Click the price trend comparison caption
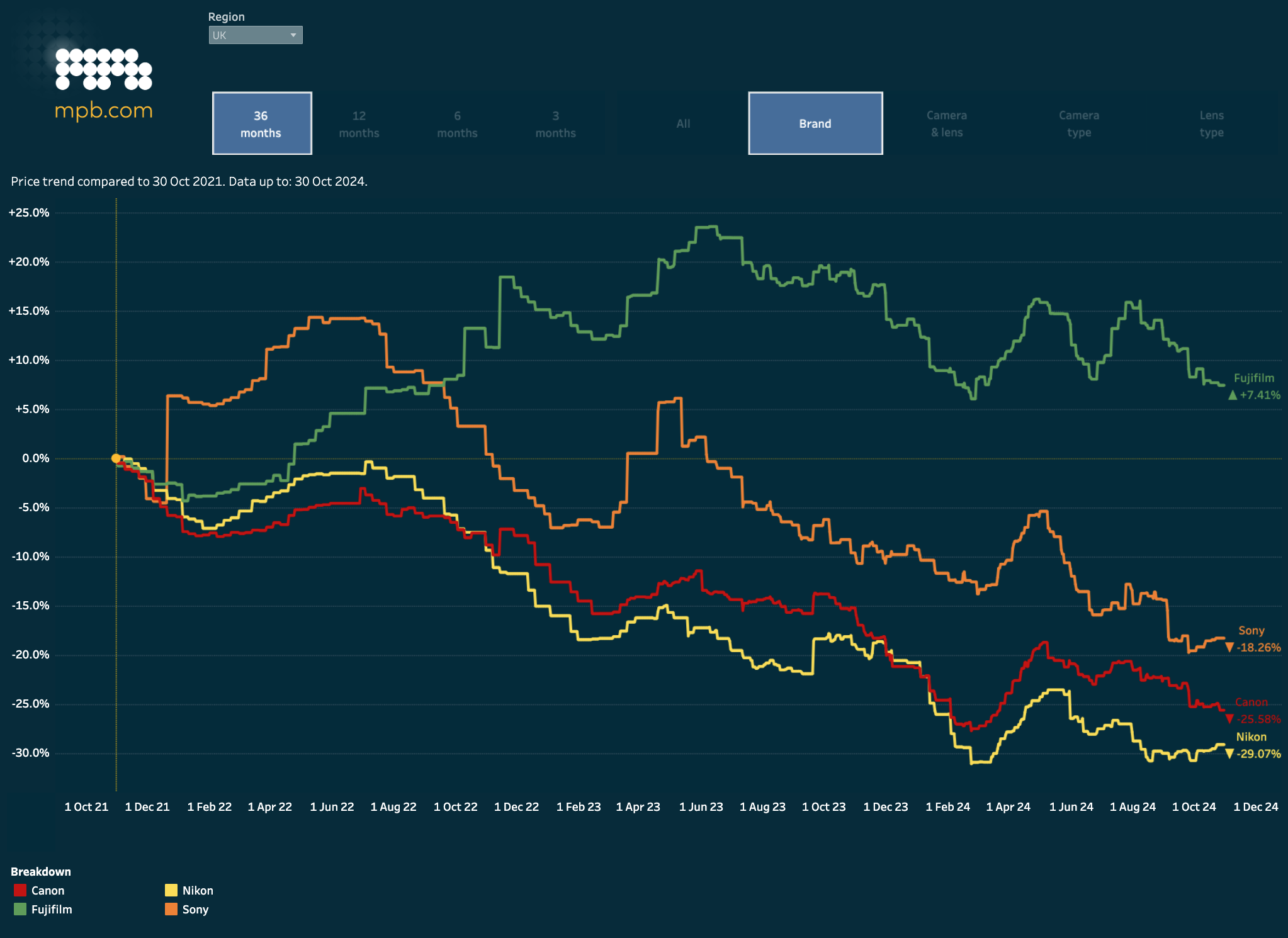Image resolution: width=1288 pixels, height=938 pixels. [189, 181]
